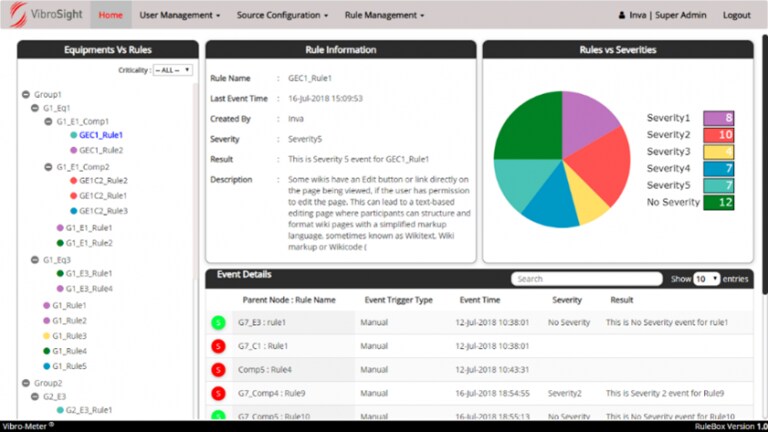Viewport: 768px width, 432px height.
Task: Click the teal dot icon next to GEC1_Rule1
Action: 74,134
